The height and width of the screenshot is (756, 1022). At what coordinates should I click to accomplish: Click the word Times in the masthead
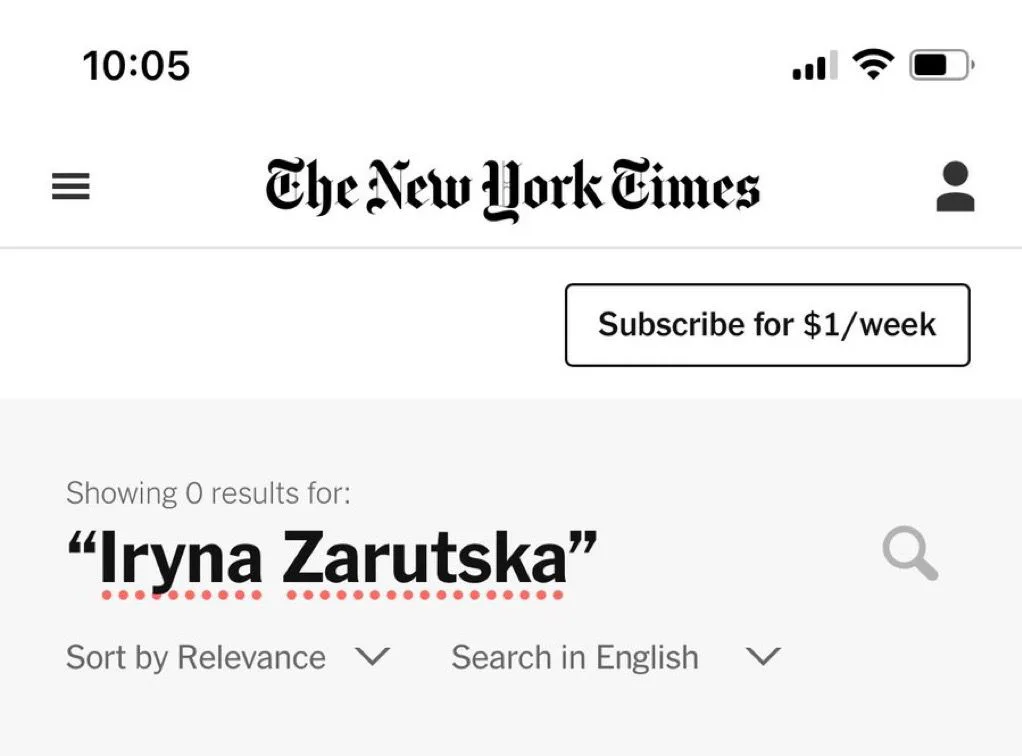(x=685, y=185)
